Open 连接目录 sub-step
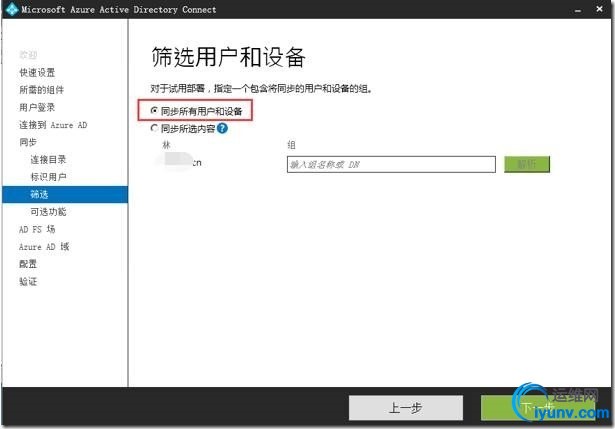The width and height of the screenshot is (615, 429). click(48, 160)
